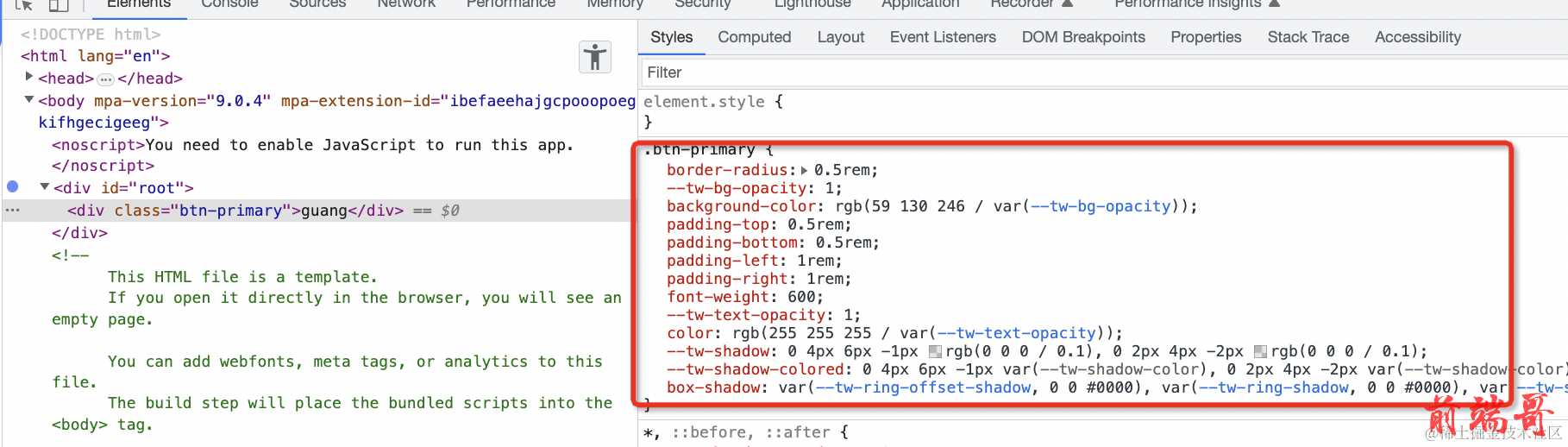Expand the border-radius shorthand property

click(805, 171)
